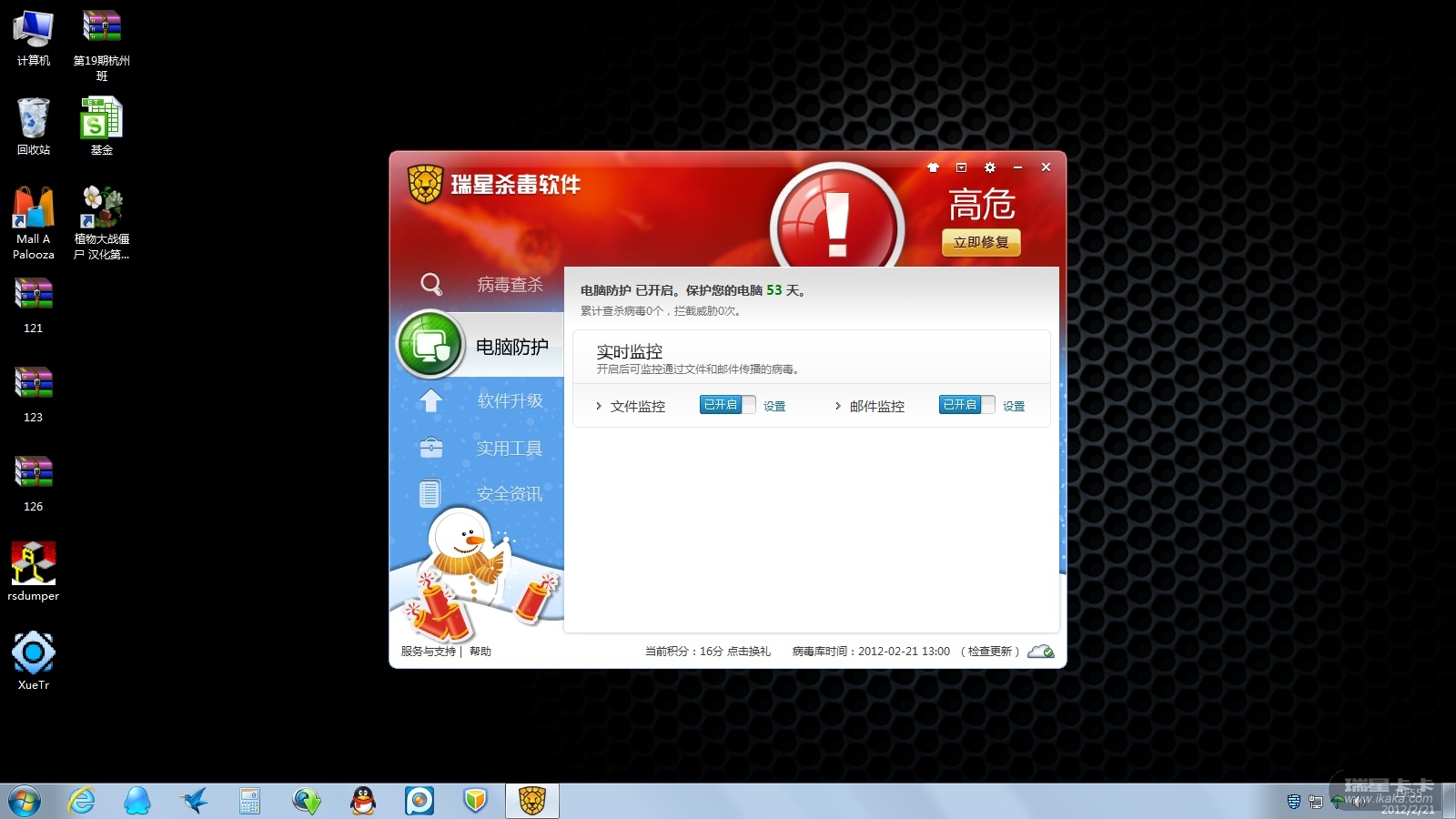Click the volume speaker tray icon
1456x819 pixels.
(1357, 802)
